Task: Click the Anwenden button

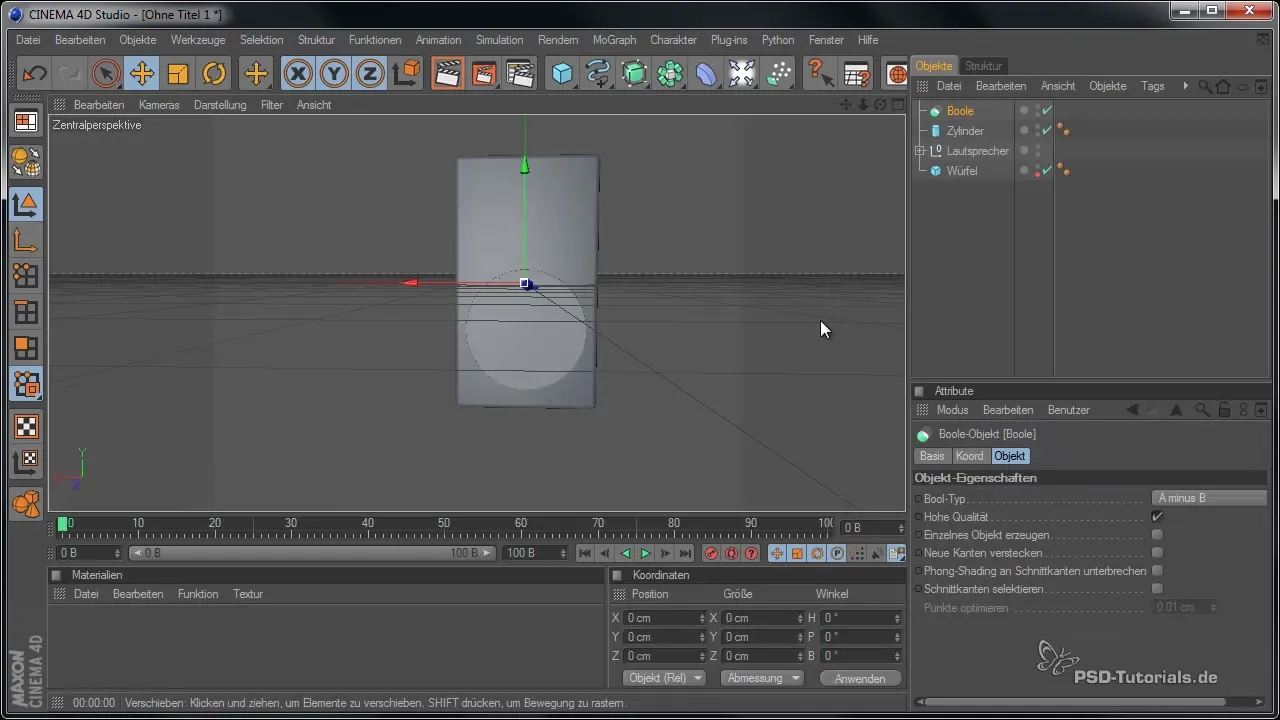Action: (860, 678)
